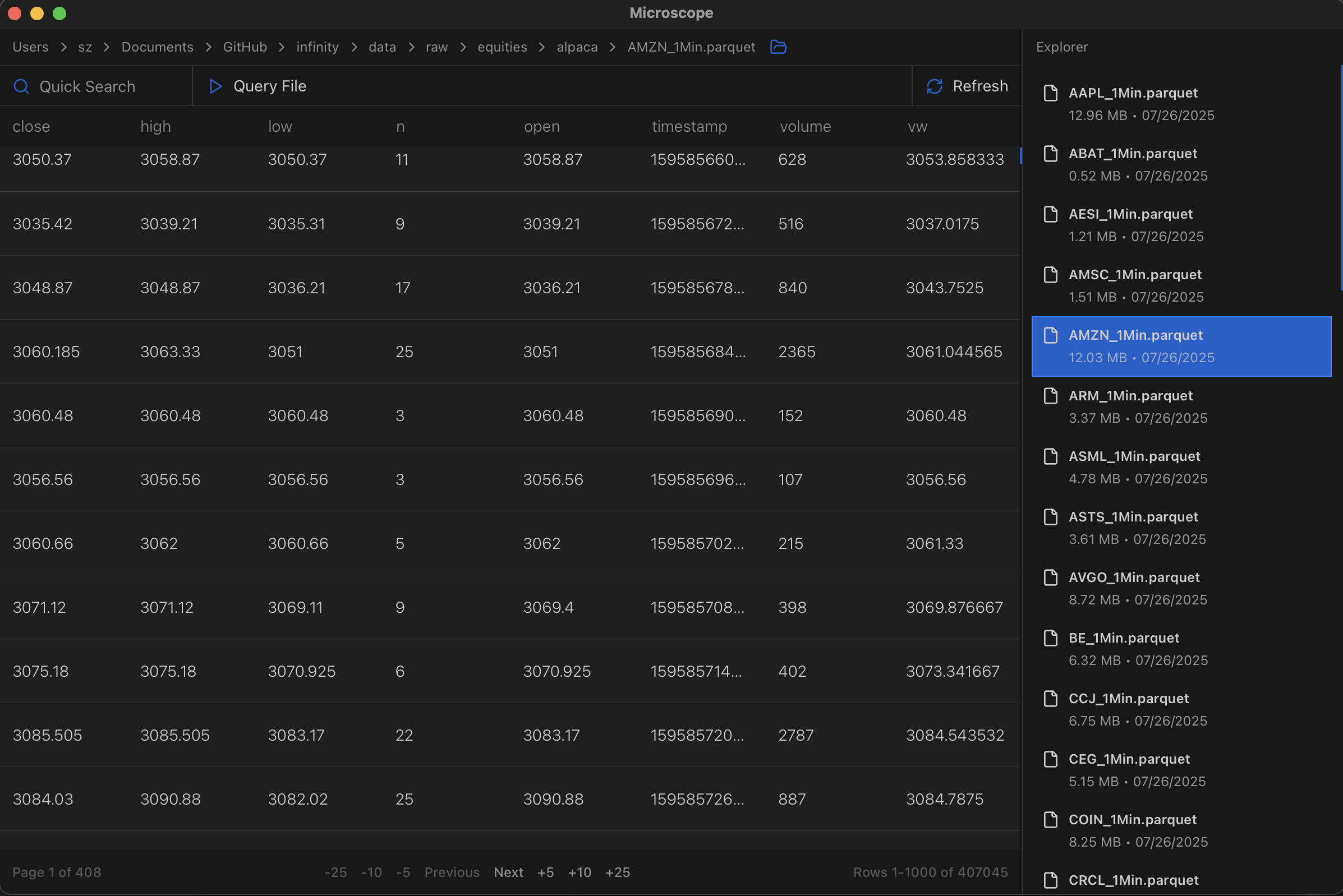Image resolution: width=1343 pixels, height=896 pixels.
Task: Click the file icon of BE_1Min.parquet
Action: click(x=1050, y=638)
